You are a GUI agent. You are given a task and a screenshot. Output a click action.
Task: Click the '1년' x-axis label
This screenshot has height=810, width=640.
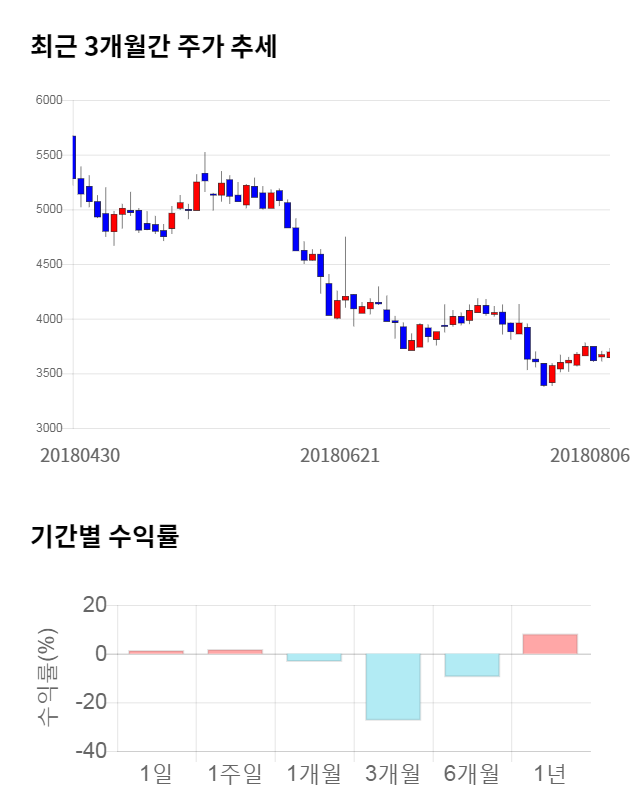[x=550, y=773]
